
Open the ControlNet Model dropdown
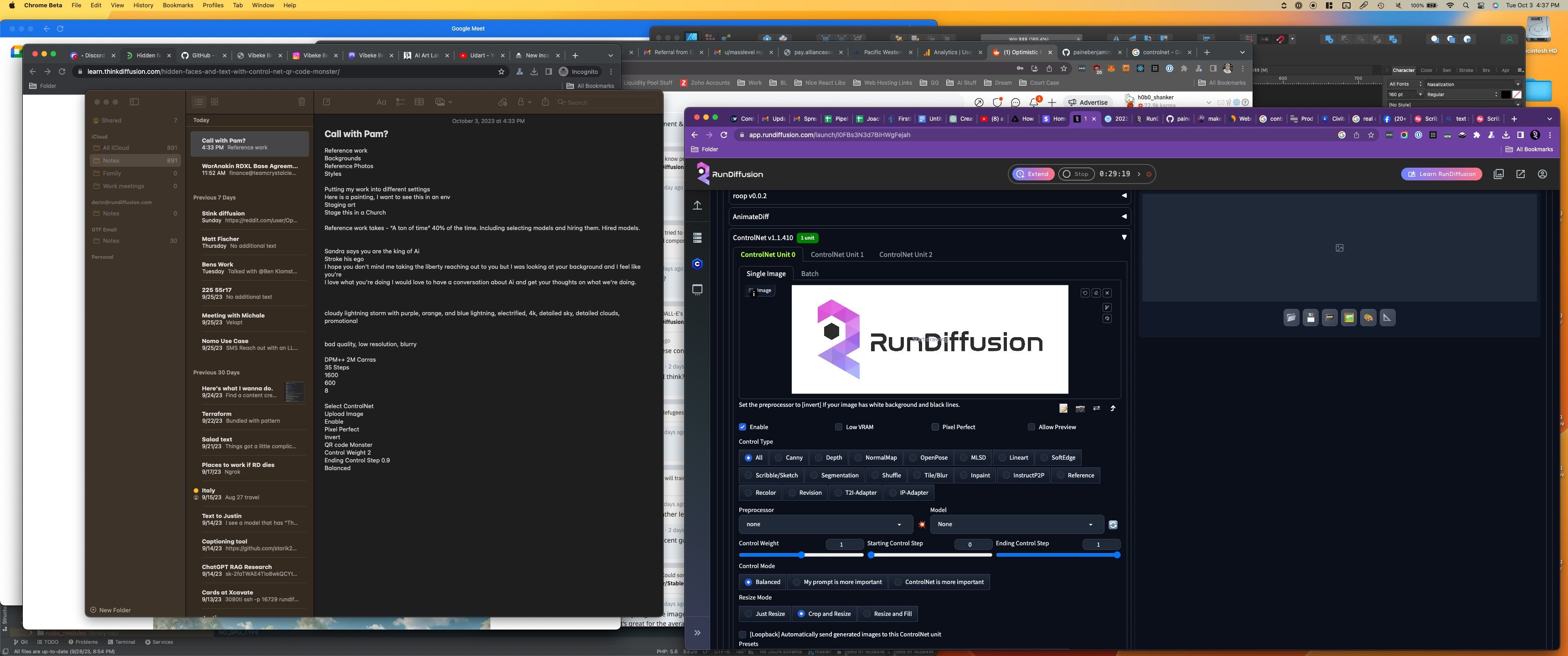(1015, 524)
